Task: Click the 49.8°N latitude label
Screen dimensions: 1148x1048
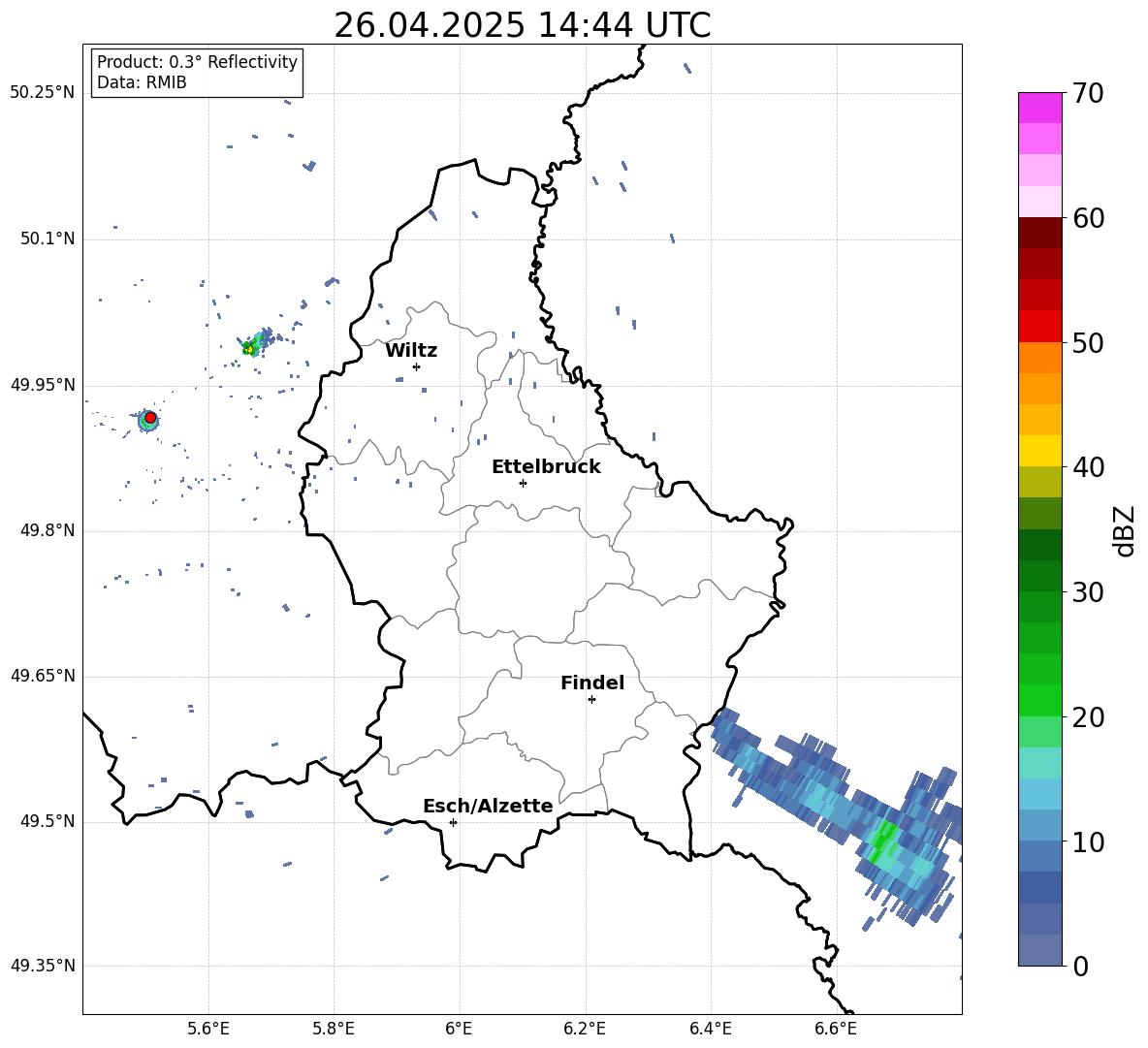Action: [48, 530]
